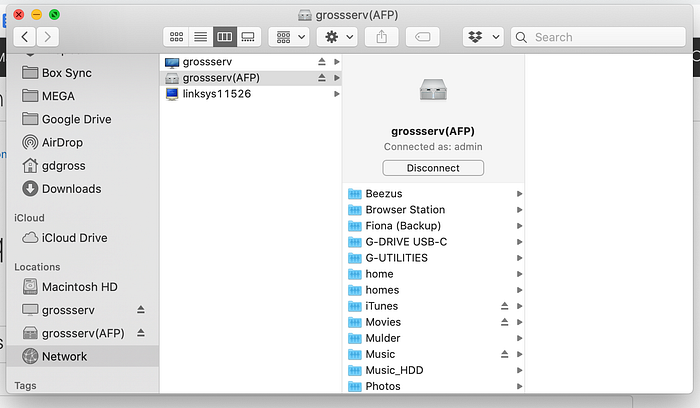
Task: Eject grossserv(AFP) from the sidebar
Action: point(141,333)
